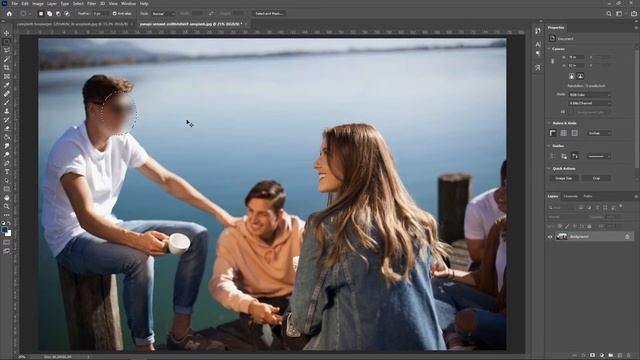
Task: Select the Horizontal Type tool
Action: pos(7,172)
